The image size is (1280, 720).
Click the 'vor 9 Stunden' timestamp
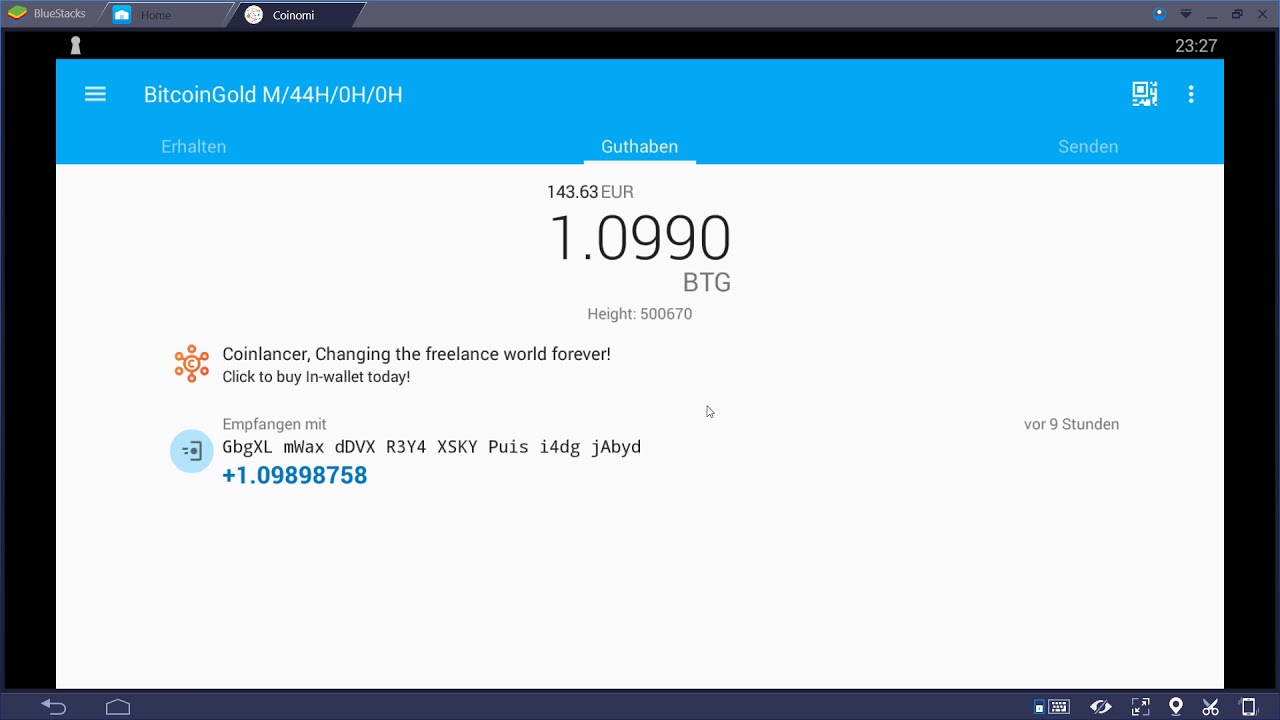coord(1071,424)
